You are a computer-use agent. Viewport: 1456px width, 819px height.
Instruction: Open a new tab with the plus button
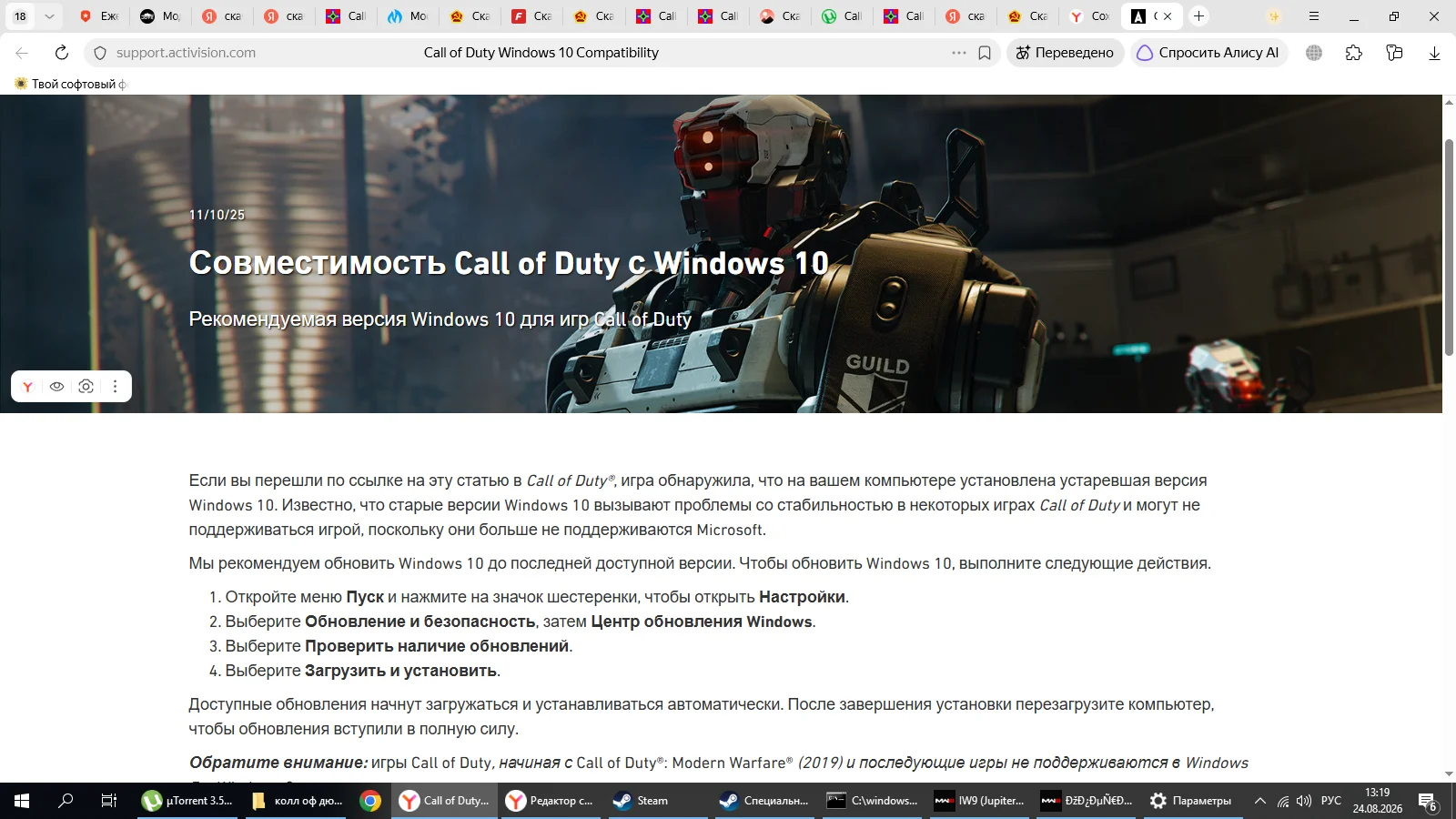coord(1199,16)
